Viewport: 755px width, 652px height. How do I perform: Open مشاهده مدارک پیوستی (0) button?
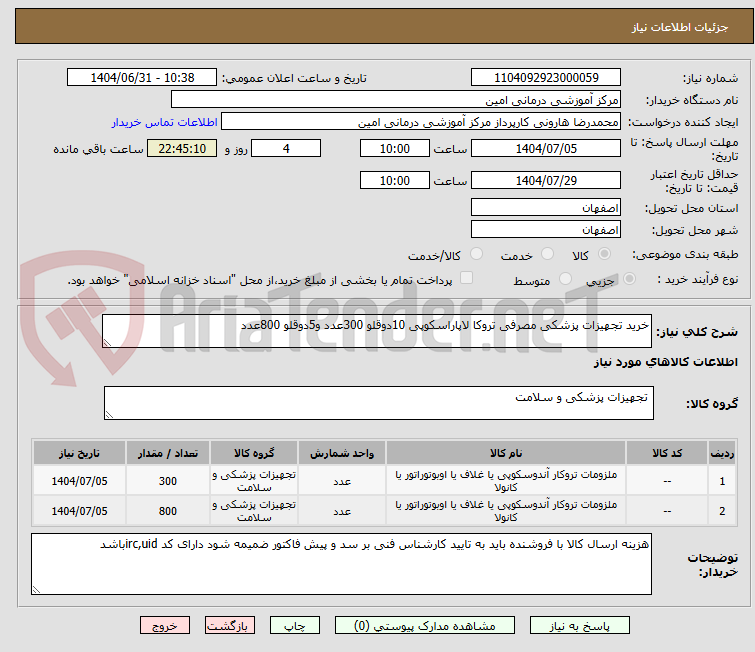tap(425, 626)
